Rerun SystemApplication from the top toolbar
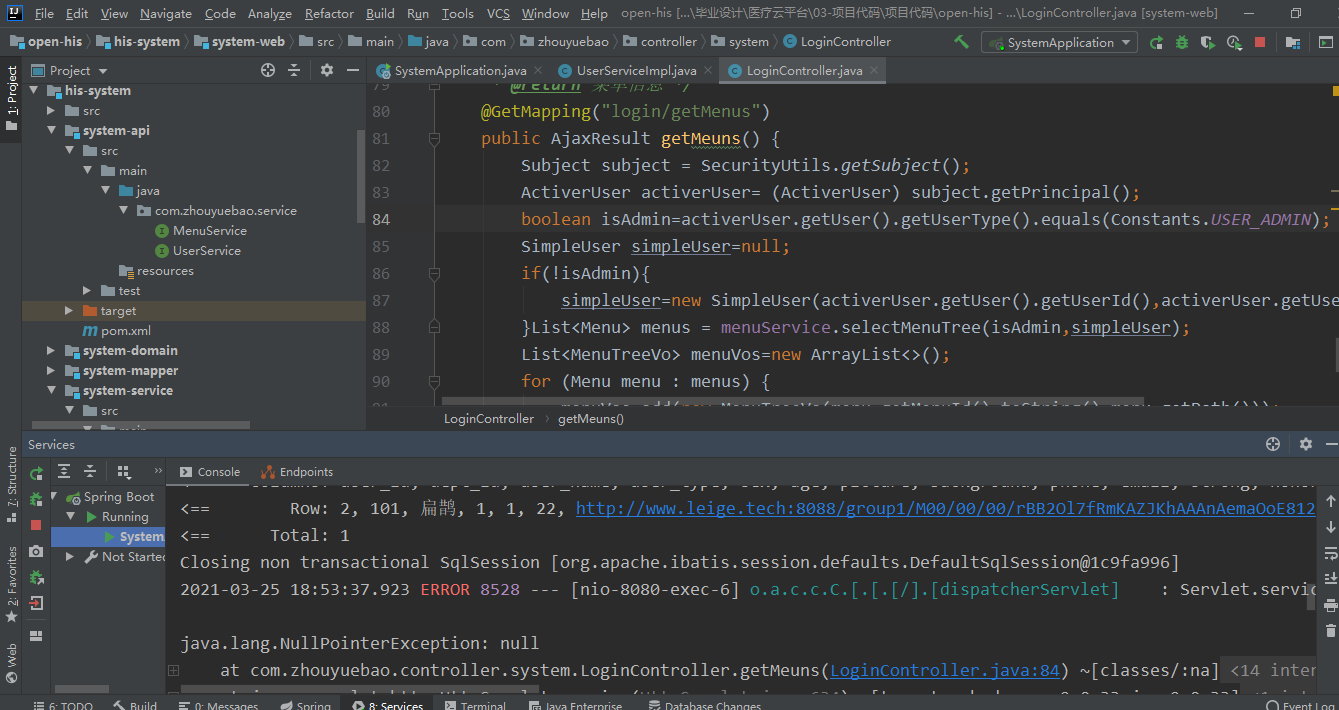This screenshot has width=1339, height=710. [1156, 42]
